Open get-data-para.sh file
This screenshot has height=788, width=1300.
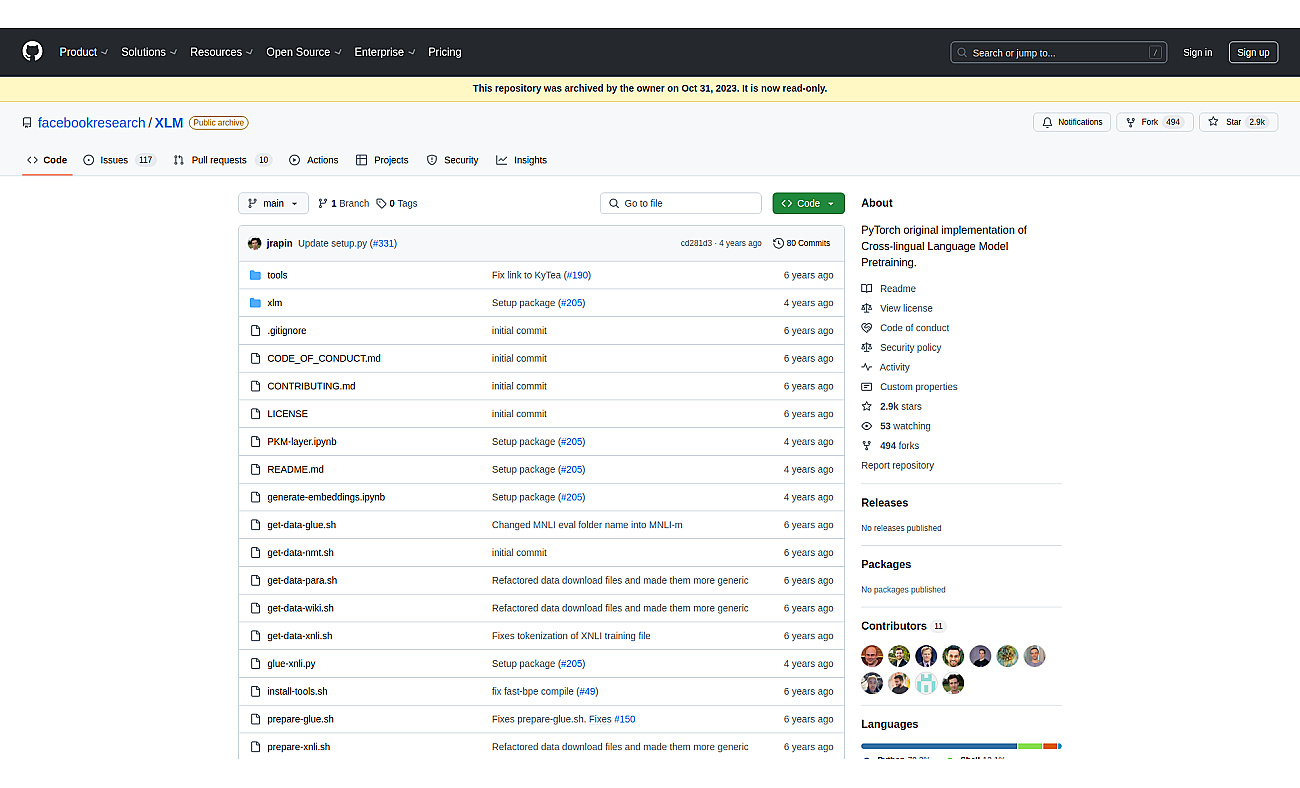[x=302, y=581]
